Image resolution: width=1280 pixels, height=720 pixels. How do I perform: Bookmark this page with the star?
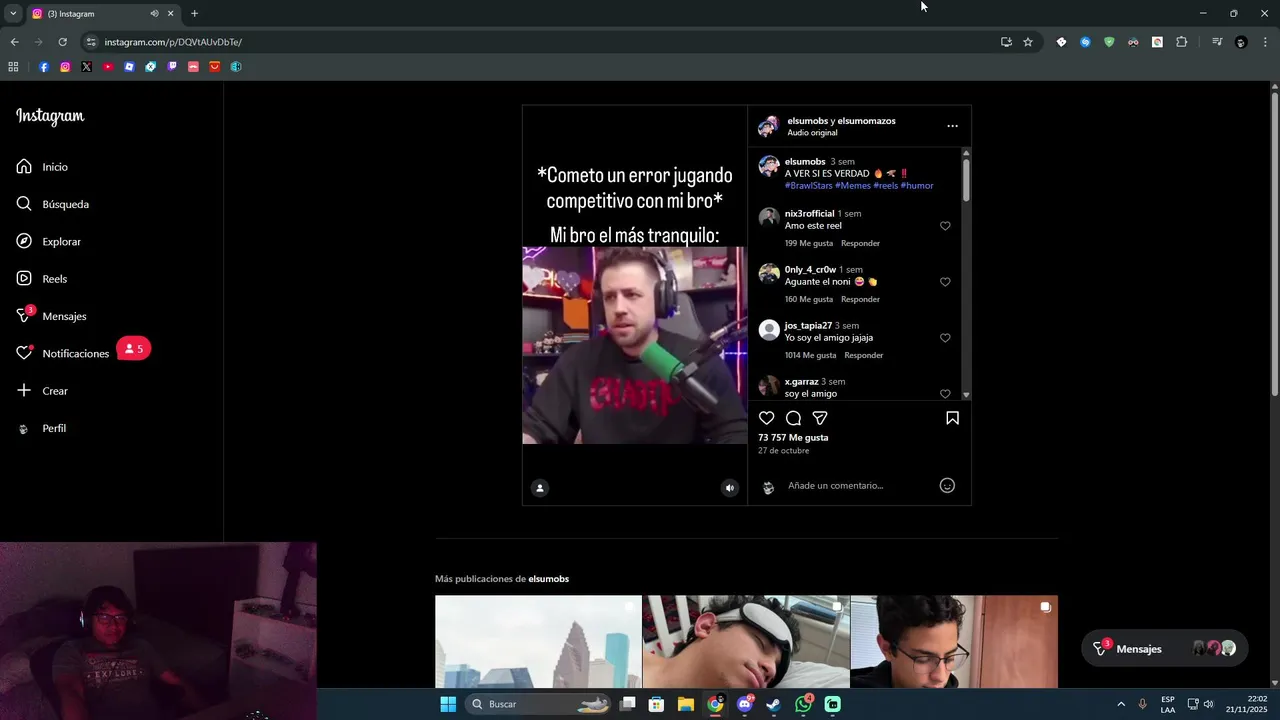[x=1027, y=42]
